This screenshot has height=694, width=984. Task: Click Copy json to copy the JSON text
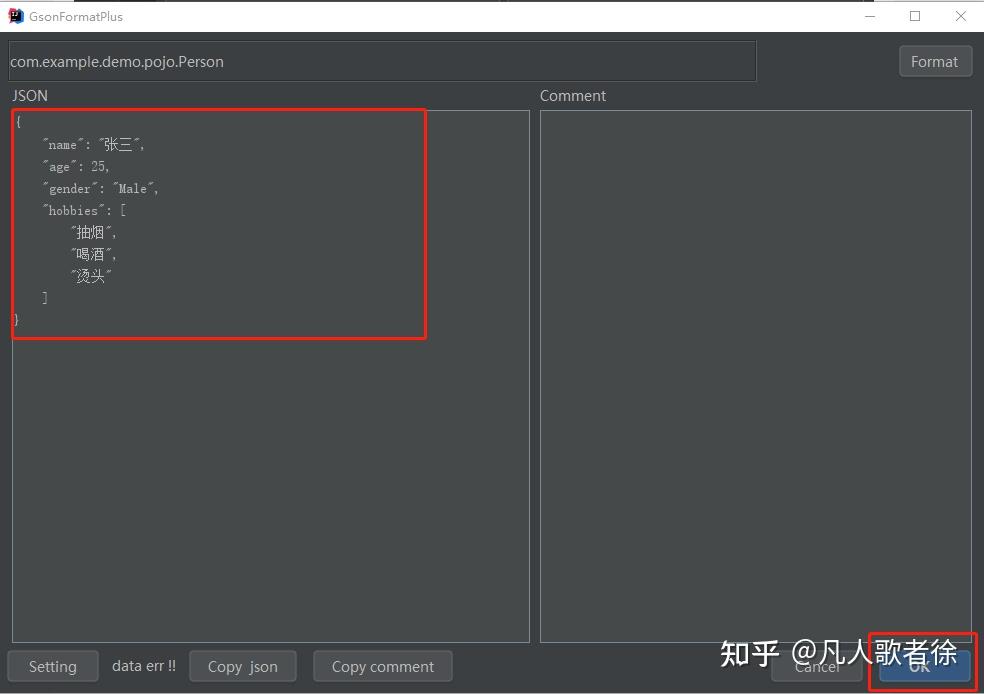tap(242, 666)
